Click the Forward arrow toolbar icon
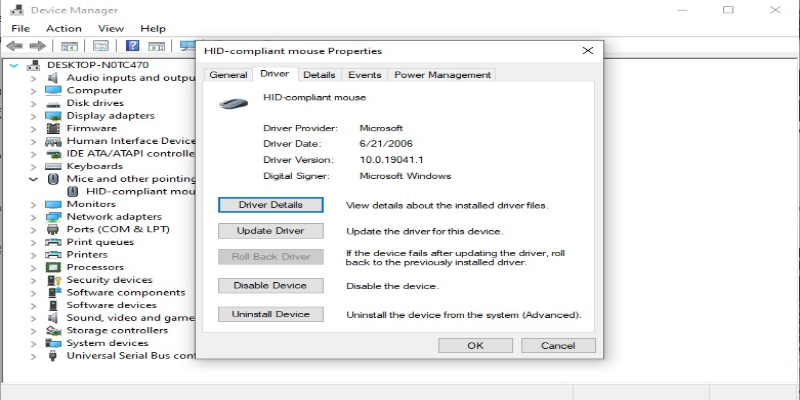This screenshot has width=800, height=400. point(38,46)
